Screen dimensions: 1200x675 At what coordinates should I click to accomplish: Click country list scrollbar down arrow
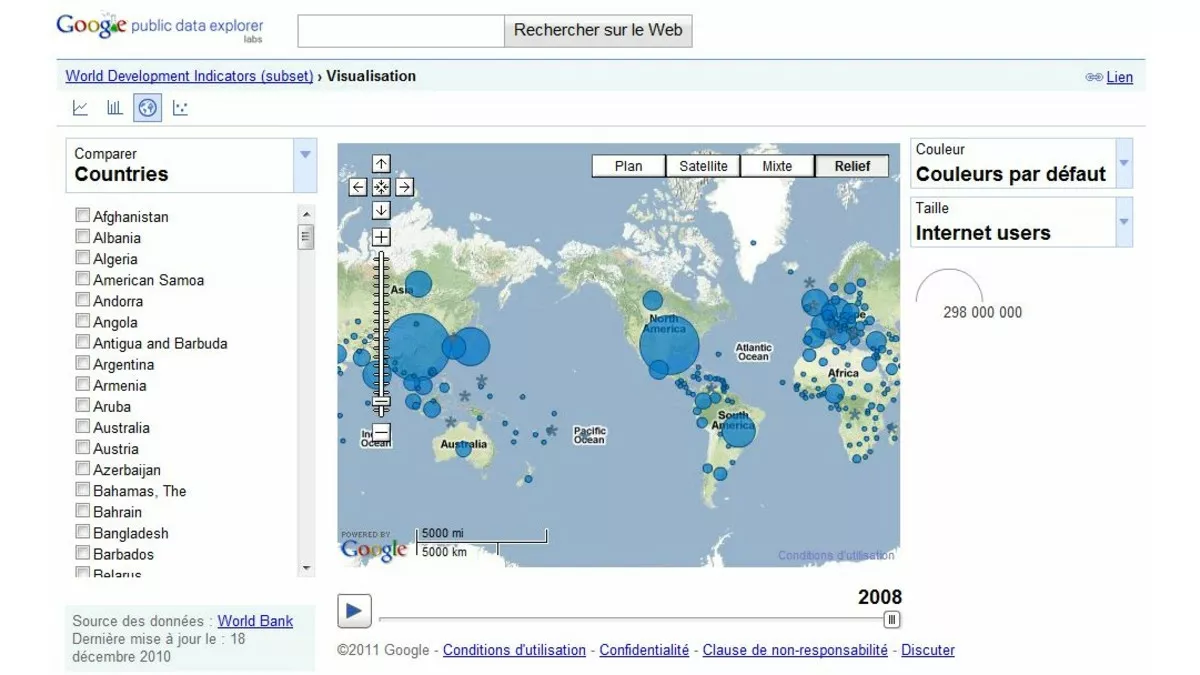(306, 568)
